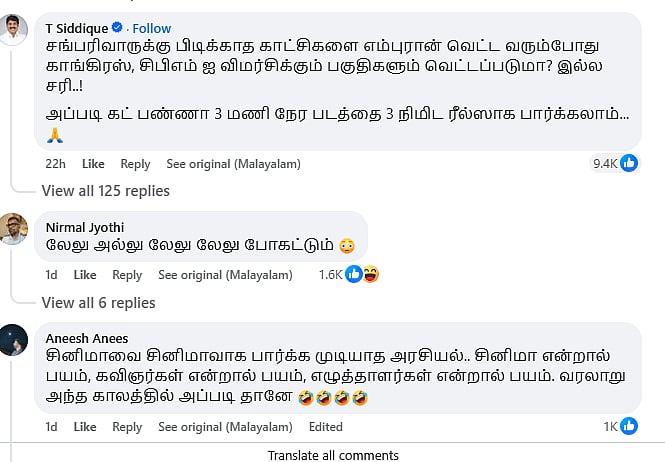View edit history via Edited label
The image size is (665, 462).
(x=325, y=427)
